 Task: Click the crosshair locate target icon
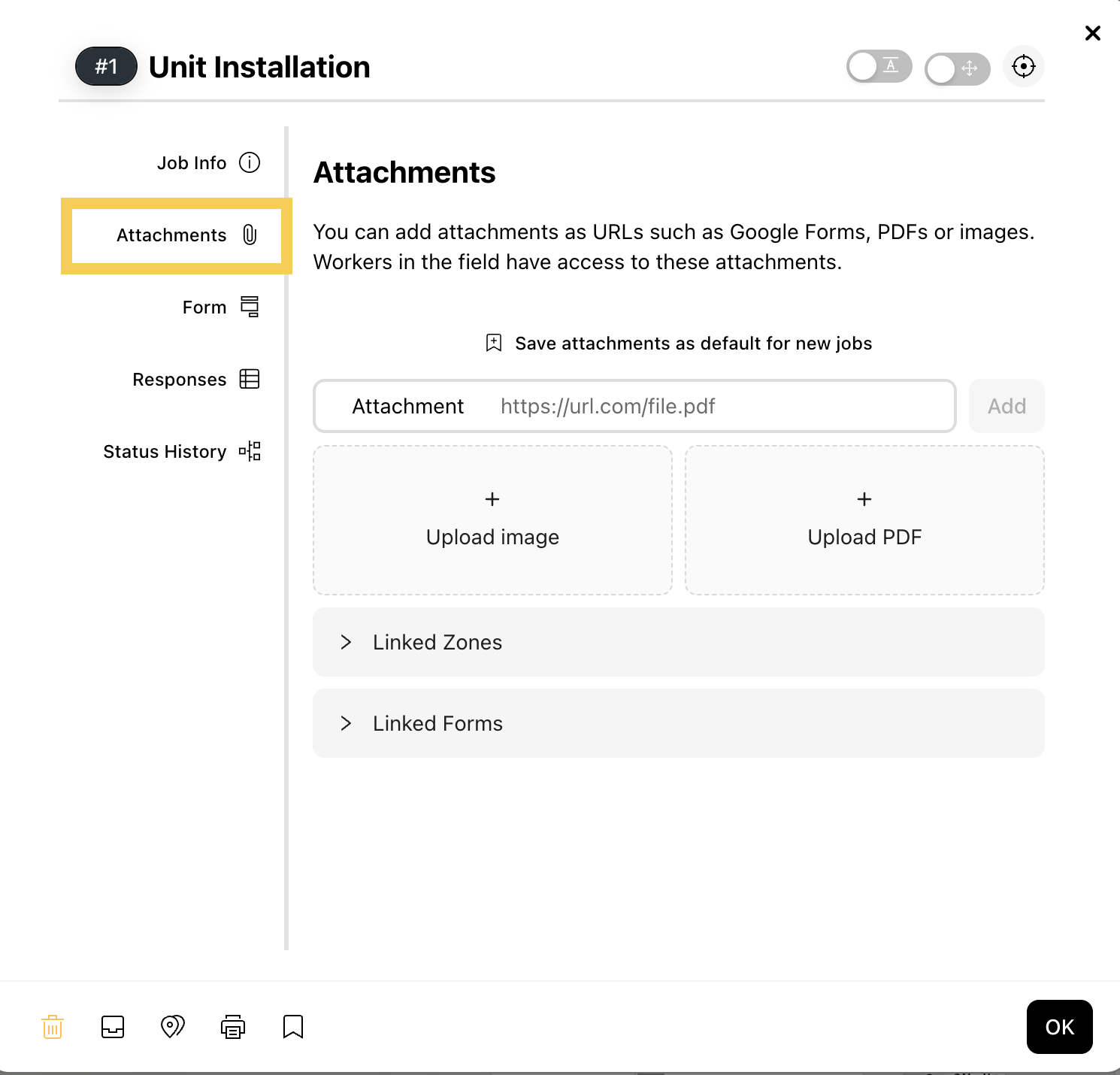click(x=1024, y=67)
